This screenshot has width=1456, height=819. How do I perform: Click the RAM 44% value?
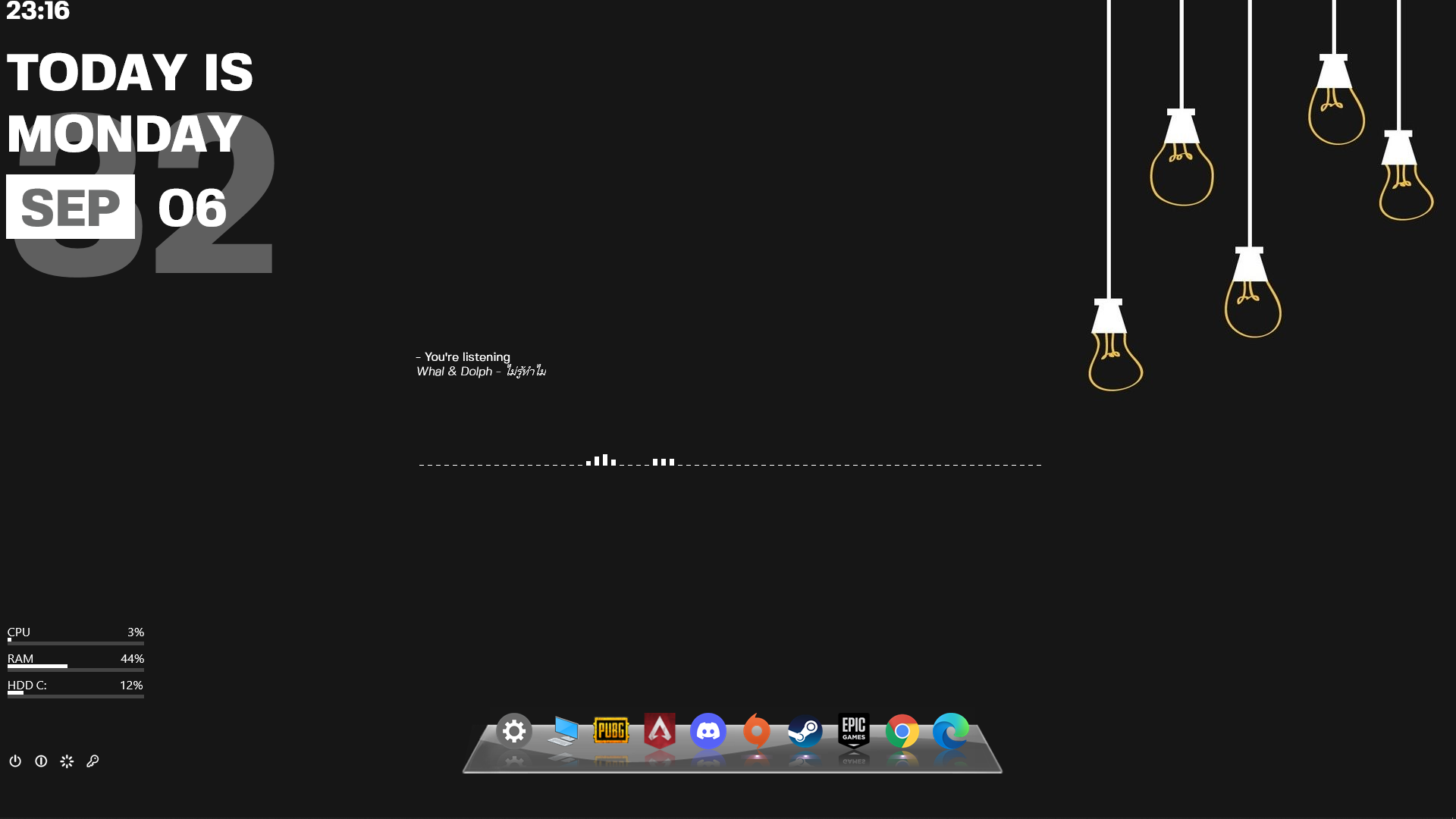coord(132,658)
